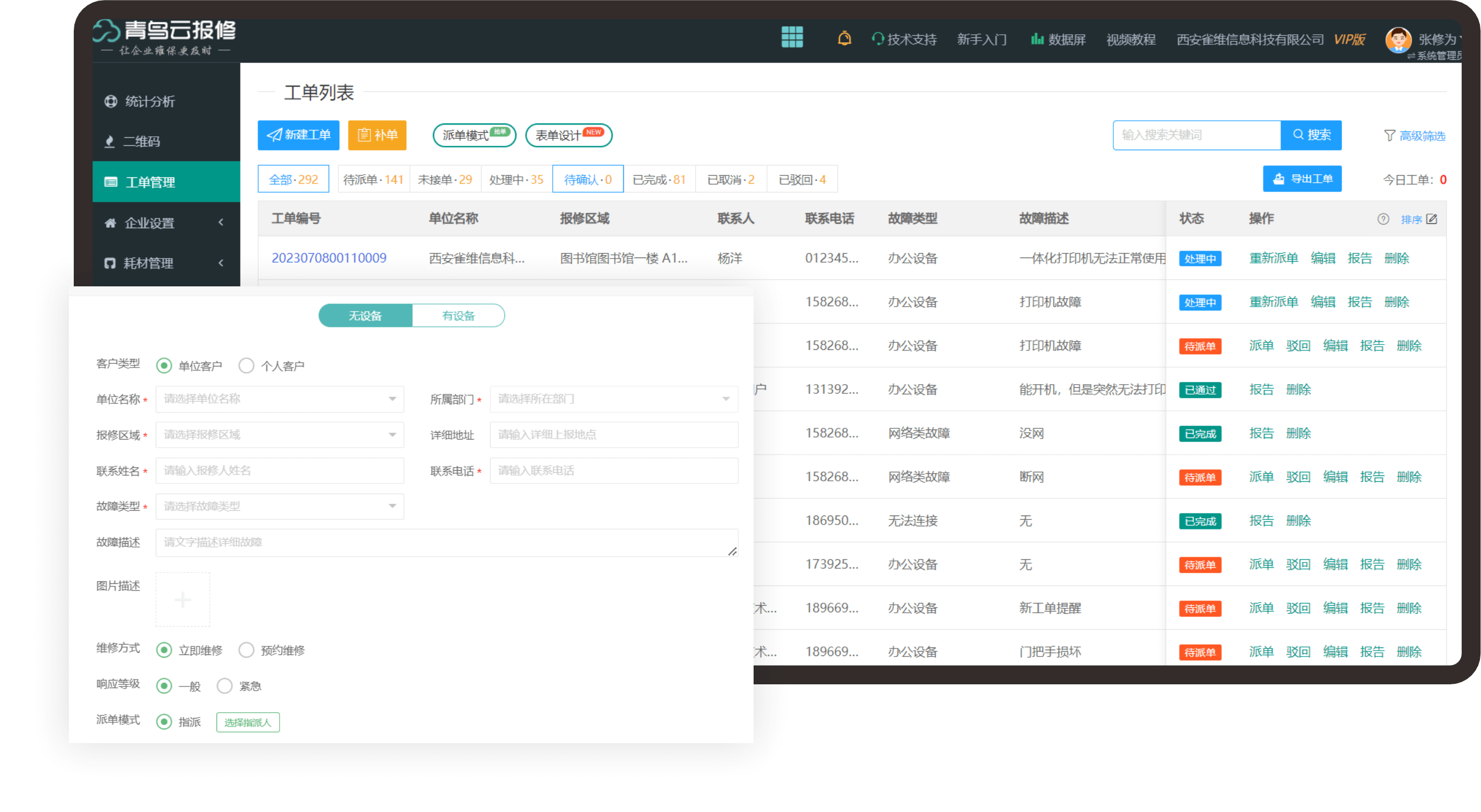Select 已完成·81 tab
Viewport: 1481px width, 812px height.
660,179
